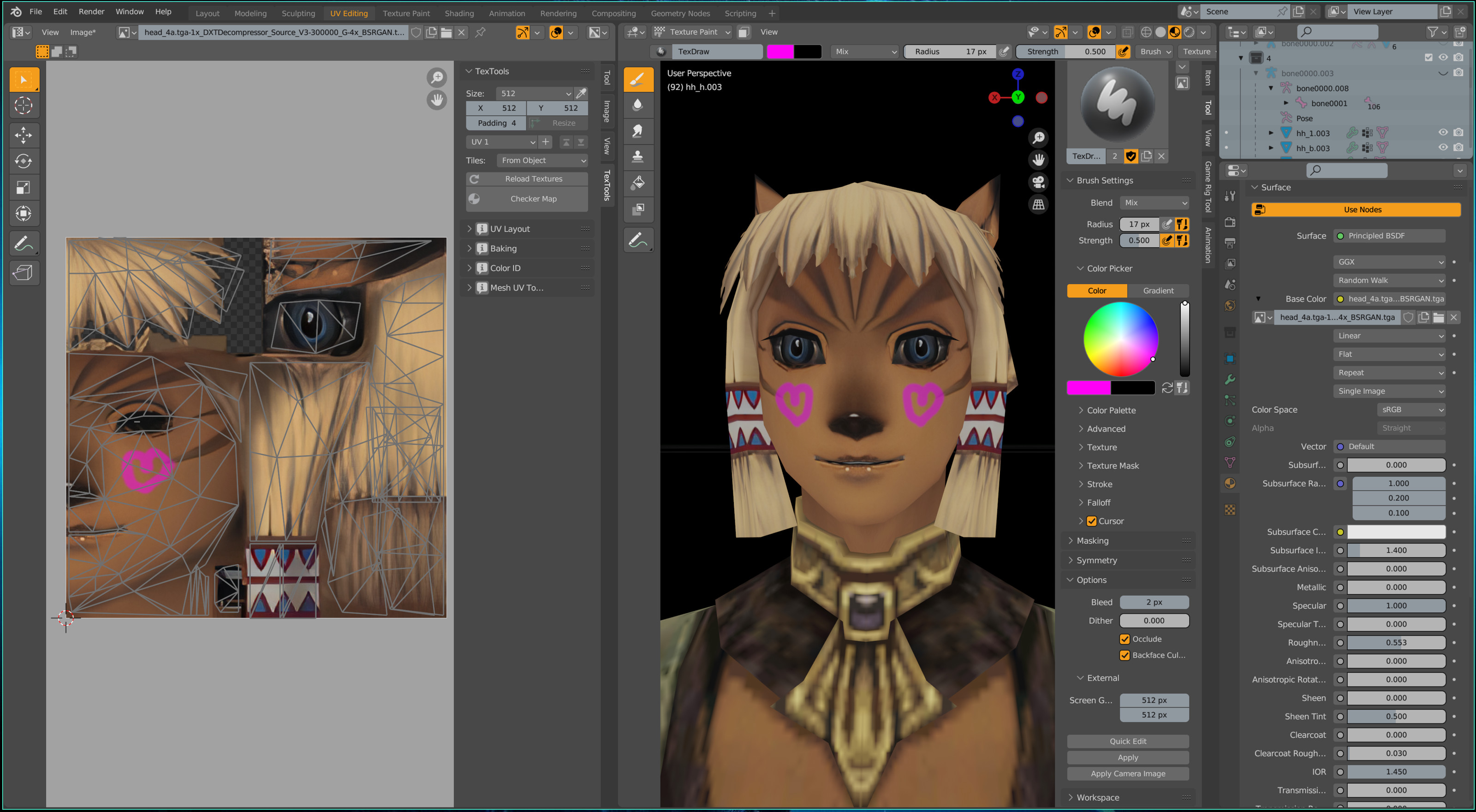The image size is (1476, 812).
Task: Select the UV editor Annotate tool
Action: pyautogui.click(x=24, y=244)
